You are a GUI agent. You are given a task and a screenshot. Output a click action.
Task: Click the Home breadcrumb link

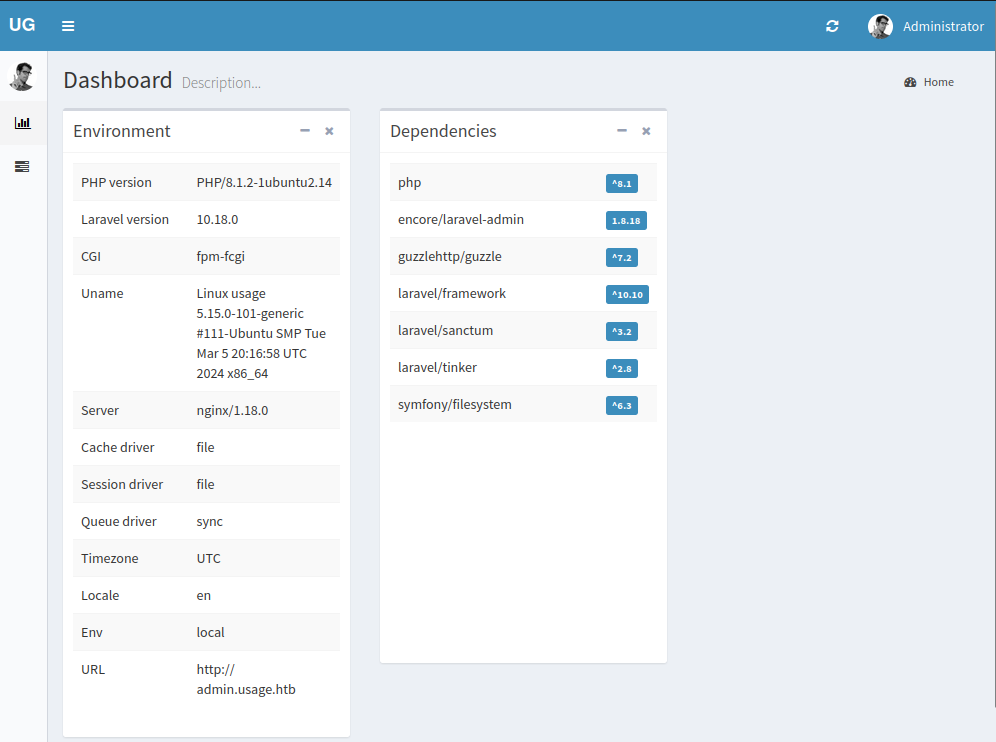point(938,82)
